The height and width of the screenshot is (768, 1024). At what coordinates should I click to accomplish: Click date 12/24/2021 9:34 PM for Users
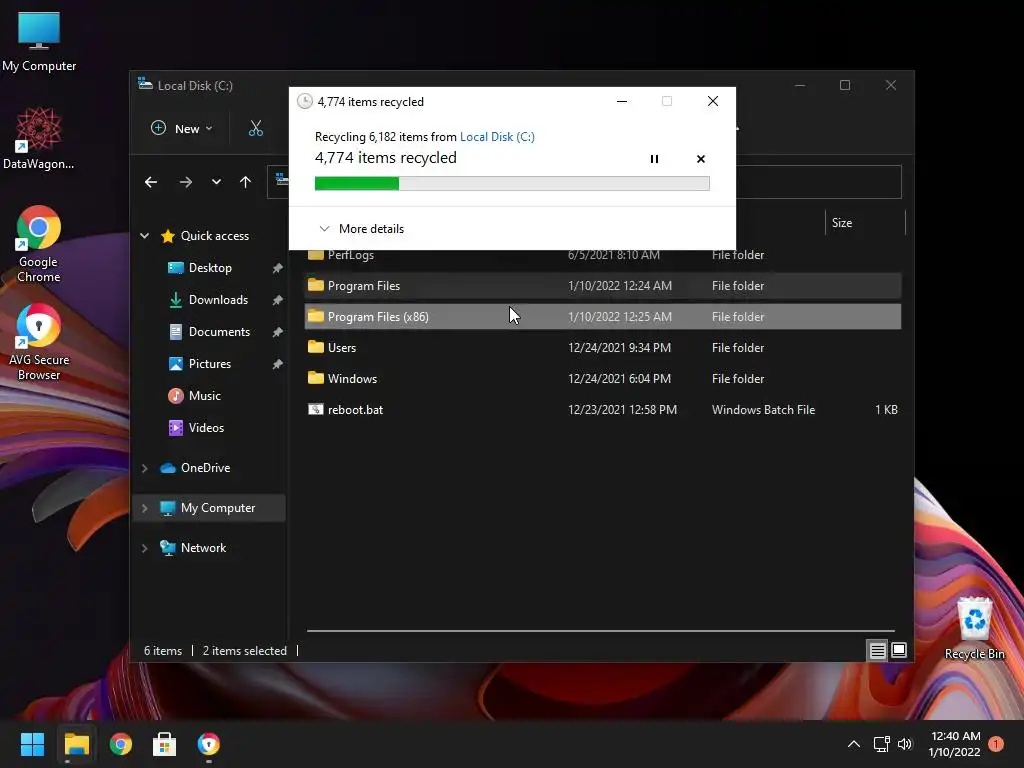[619, 347]
